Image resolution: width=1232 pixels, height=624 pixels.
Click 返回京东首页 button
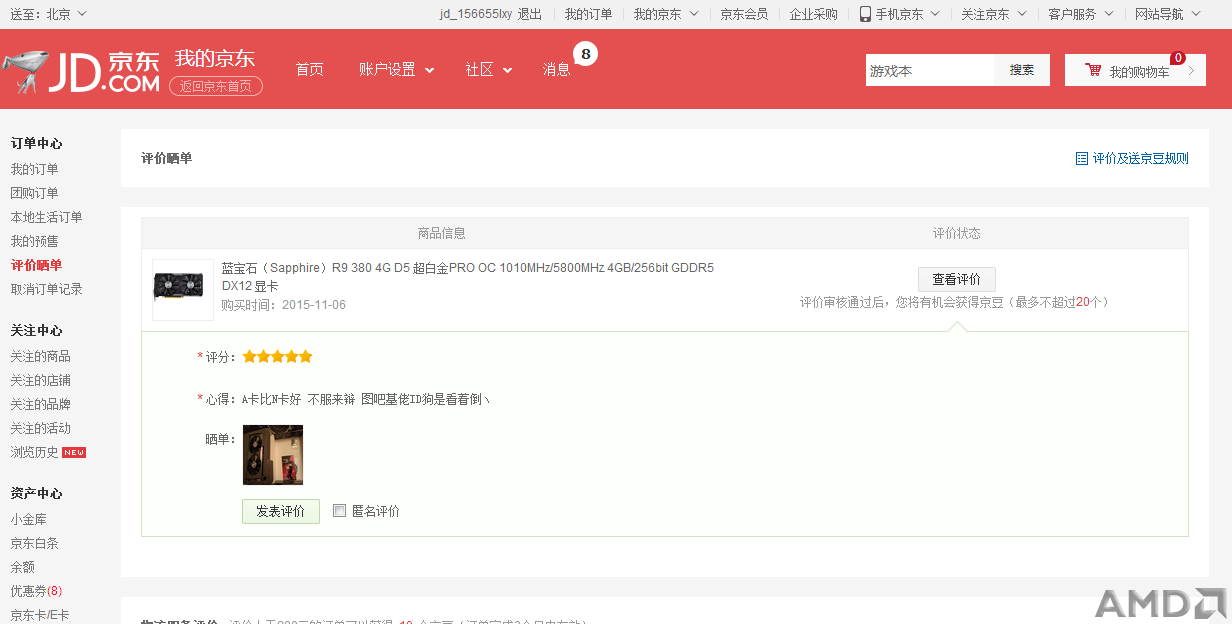(x=216, y=86)
